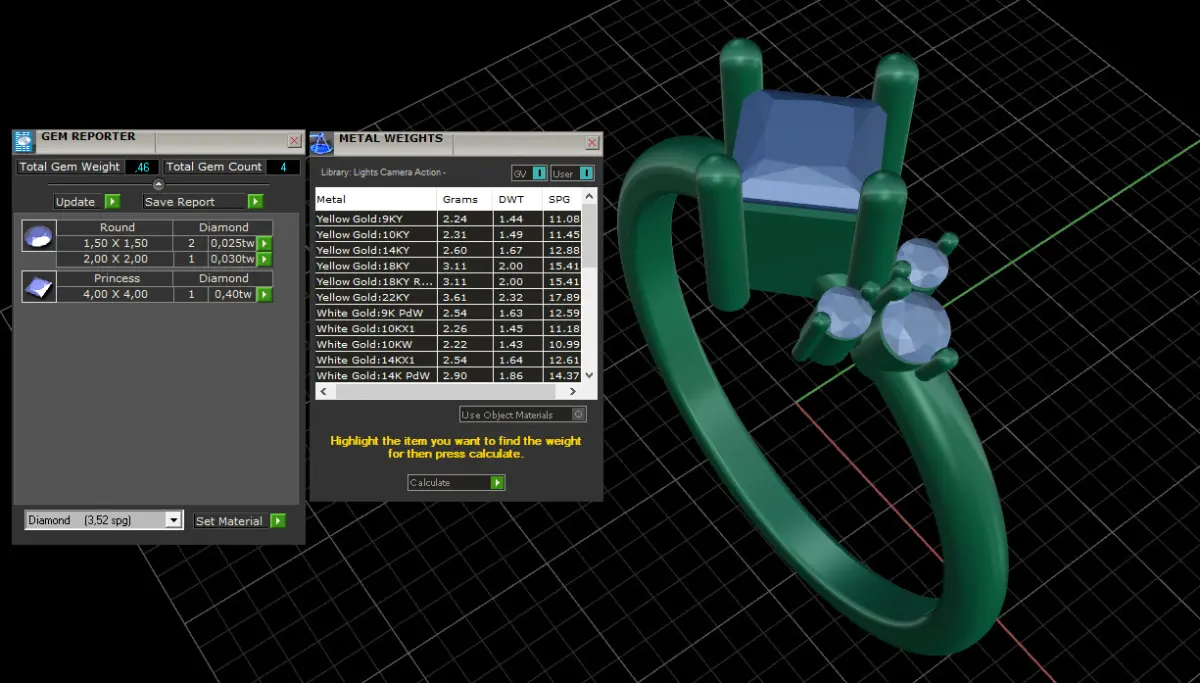Click the 17.89 SPG value
Viewport: 1200px width, 683px height.
pyautogui.click(x=564, y=297)
